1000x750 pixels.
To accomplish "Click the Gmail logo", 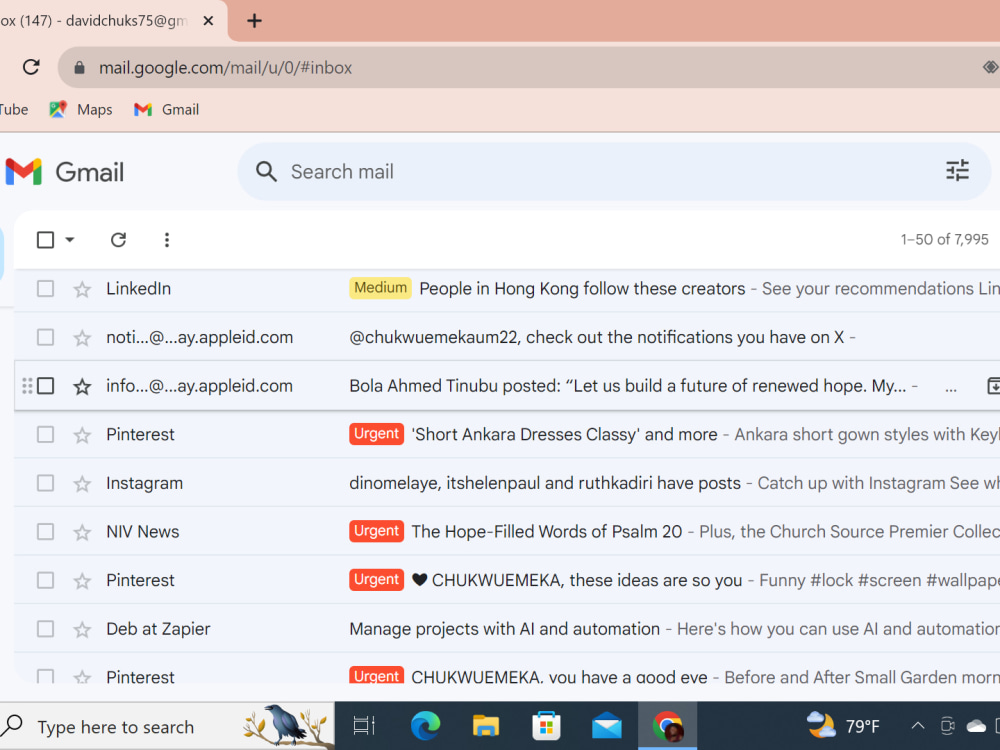I will 64,172.
